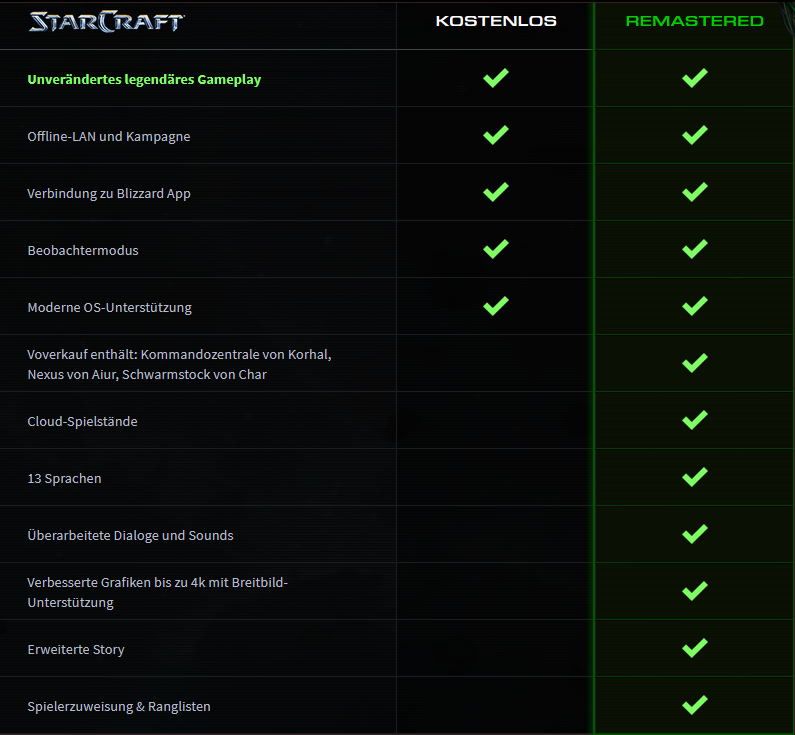Viewport: 795px width, 735px height.
Task: Click the StarCraft logo
Action: click(x=107, y=21)
